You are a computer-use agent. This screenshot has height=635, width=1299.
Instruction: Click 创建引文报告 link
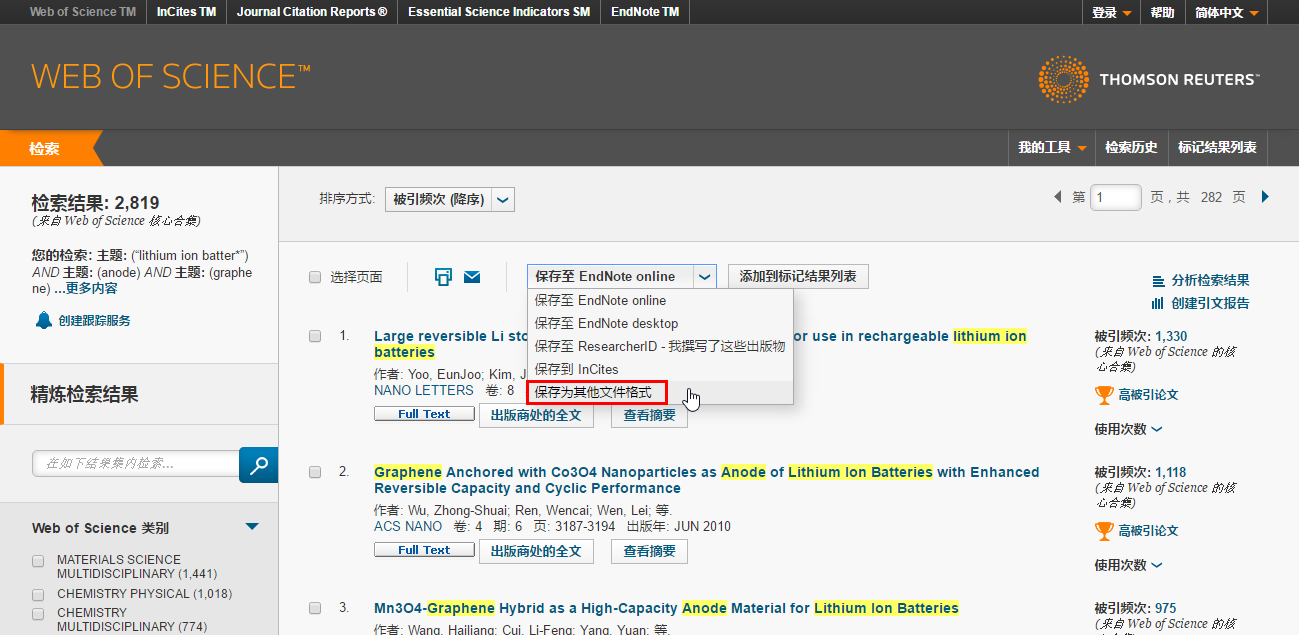coord(1211,303)
